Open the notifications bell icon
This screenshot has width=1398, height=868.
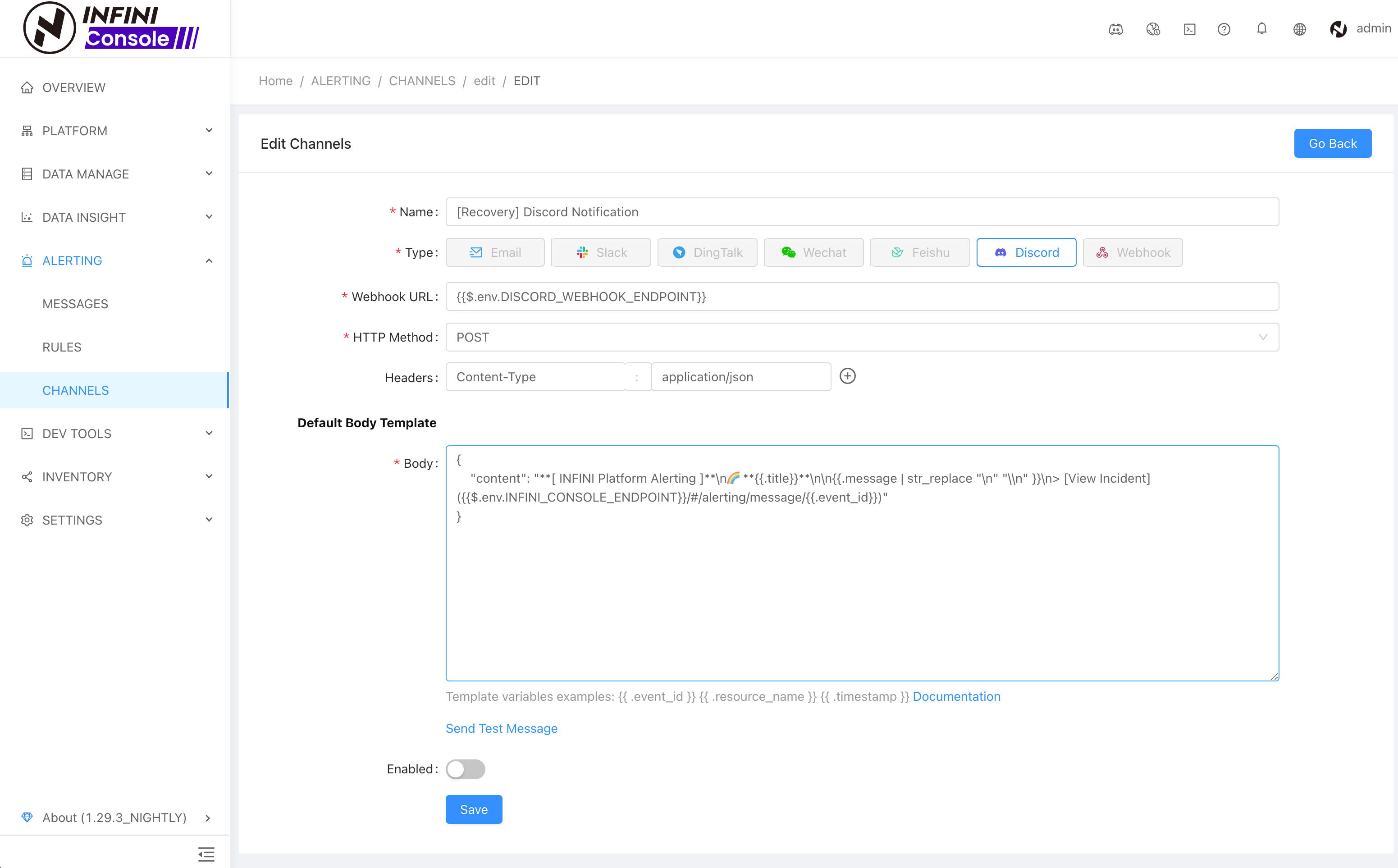pyautogui.click(x=1261, y=28)
